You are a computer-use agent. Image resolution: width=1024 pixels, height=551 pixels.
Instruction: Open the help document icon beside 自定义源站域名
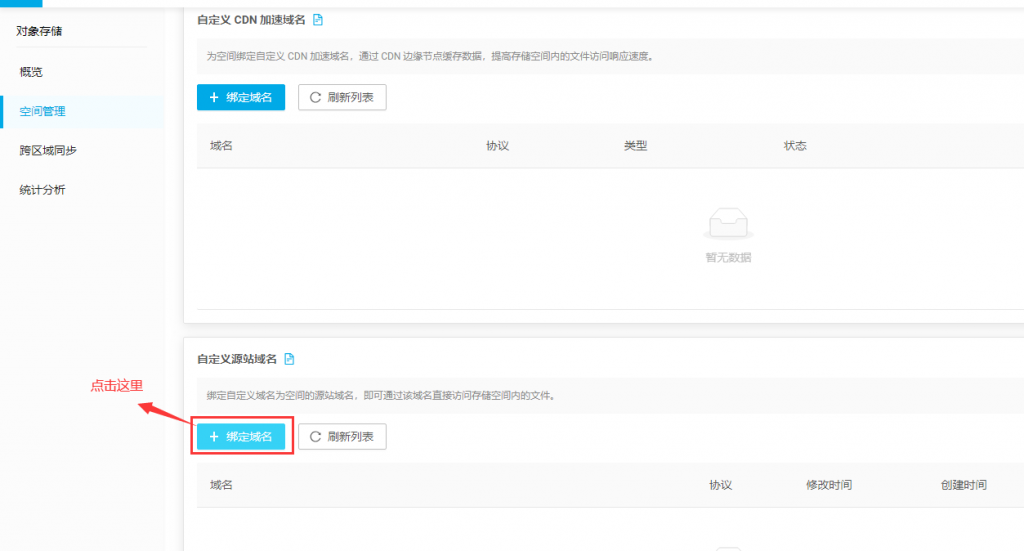tap(289, 359)
